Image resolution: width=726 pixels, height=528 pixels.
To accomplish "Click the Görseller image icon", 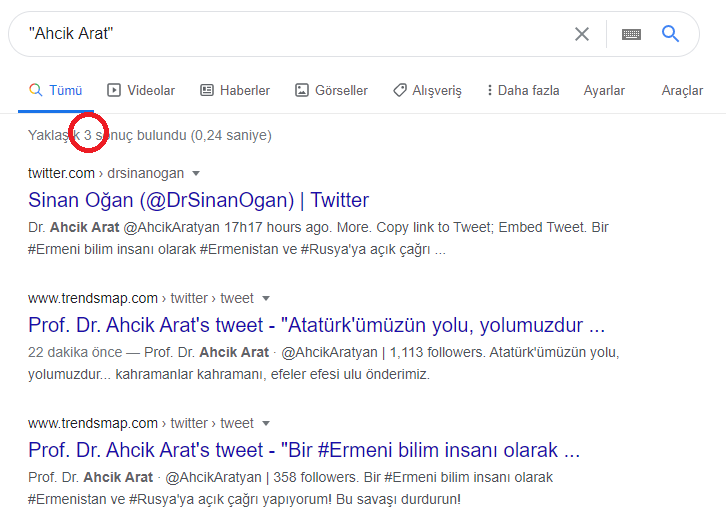I will (x=301, y=90).
